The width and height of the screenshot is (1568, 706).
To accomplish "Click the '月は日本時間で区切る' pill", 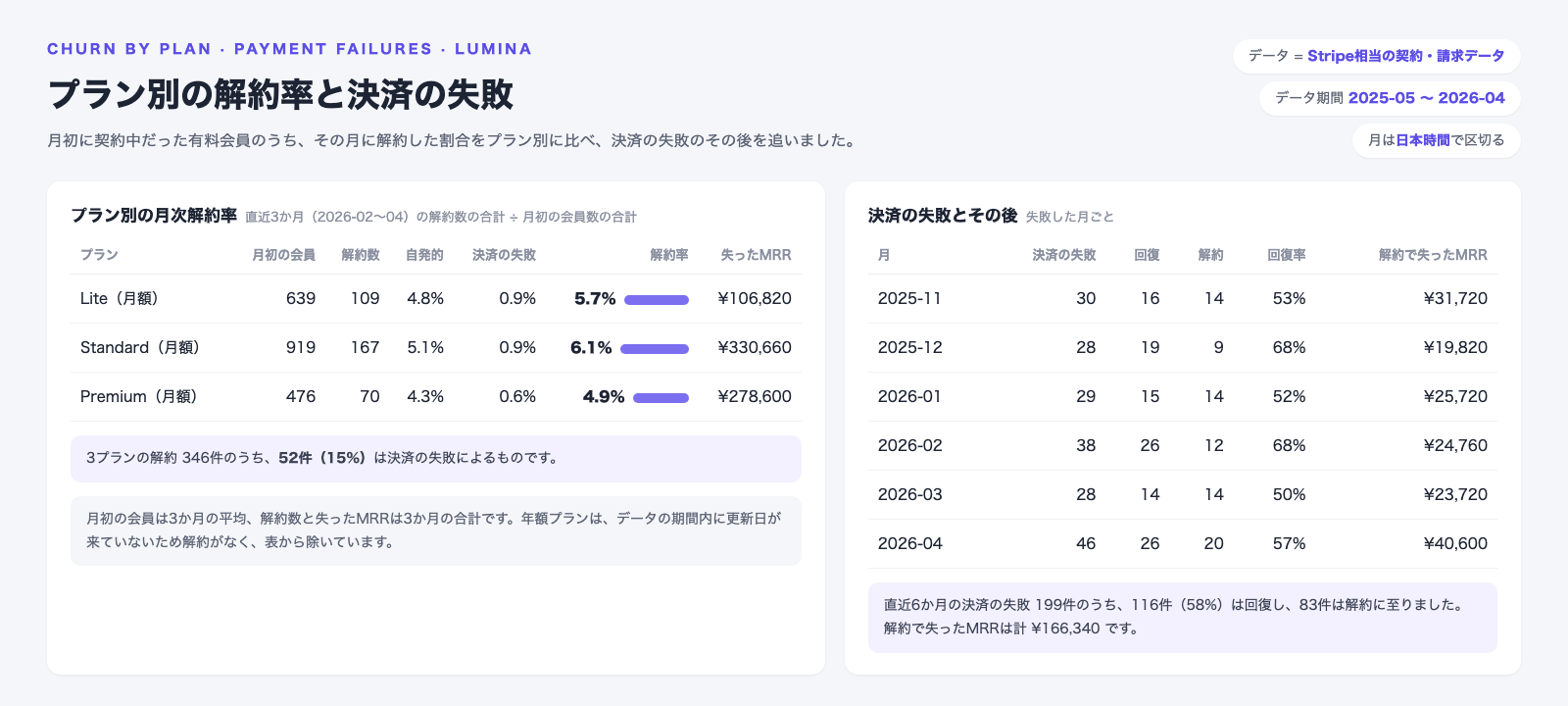I will [x=1436, y=140].
